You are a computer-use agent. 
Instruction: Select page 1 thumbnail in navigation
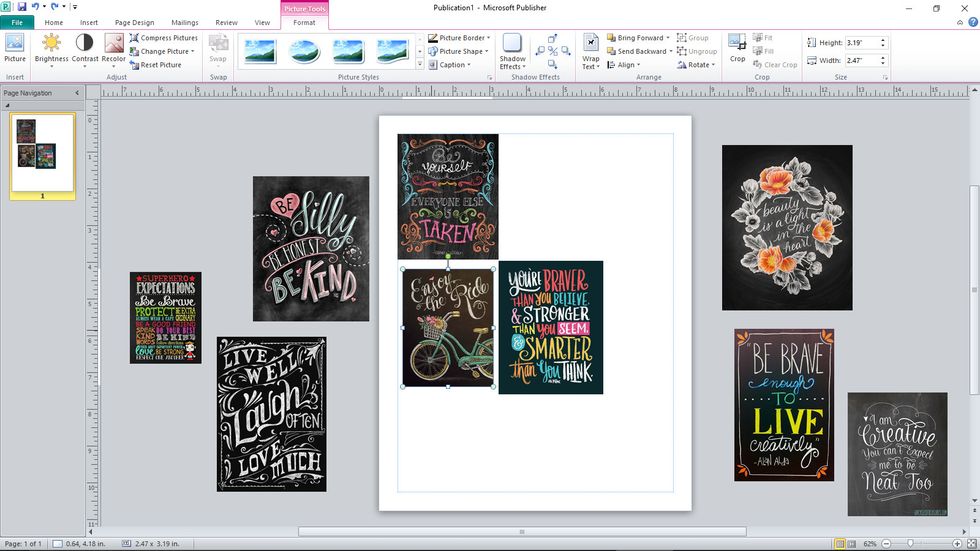coord(42,155)
